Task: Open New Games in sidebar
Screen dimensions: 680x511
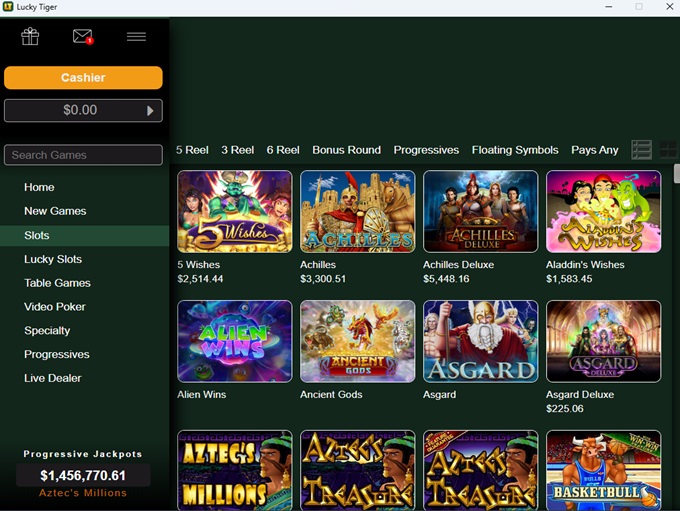Action: (x=55, y=211)
